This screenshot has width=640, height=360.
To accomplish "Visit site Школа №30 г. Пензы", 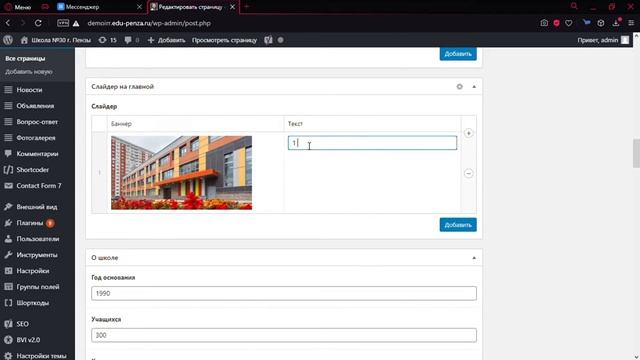I will tap(56, 40).
